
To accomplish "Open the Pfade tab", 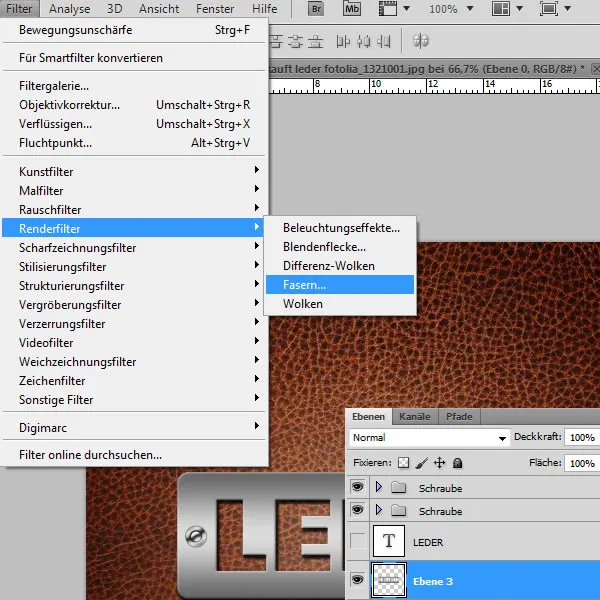I will 459,416.
